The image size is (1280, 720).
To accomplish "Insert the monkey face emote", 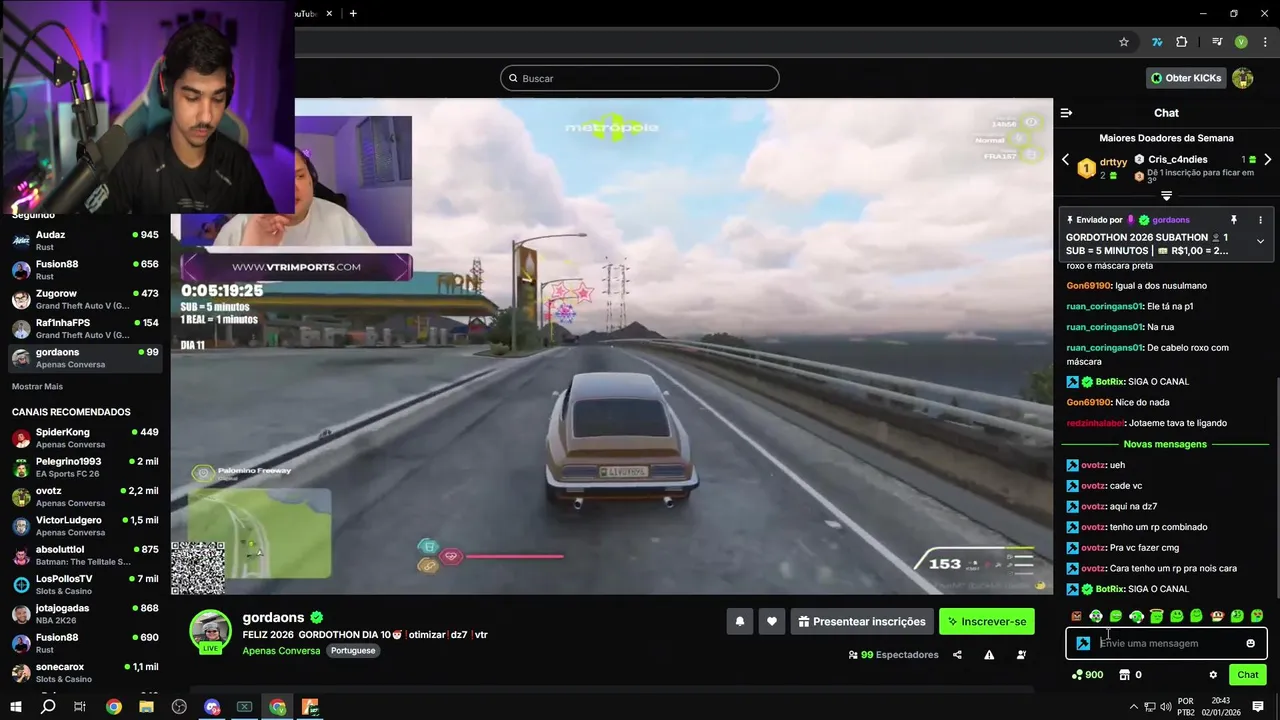I will (1216, 616).
